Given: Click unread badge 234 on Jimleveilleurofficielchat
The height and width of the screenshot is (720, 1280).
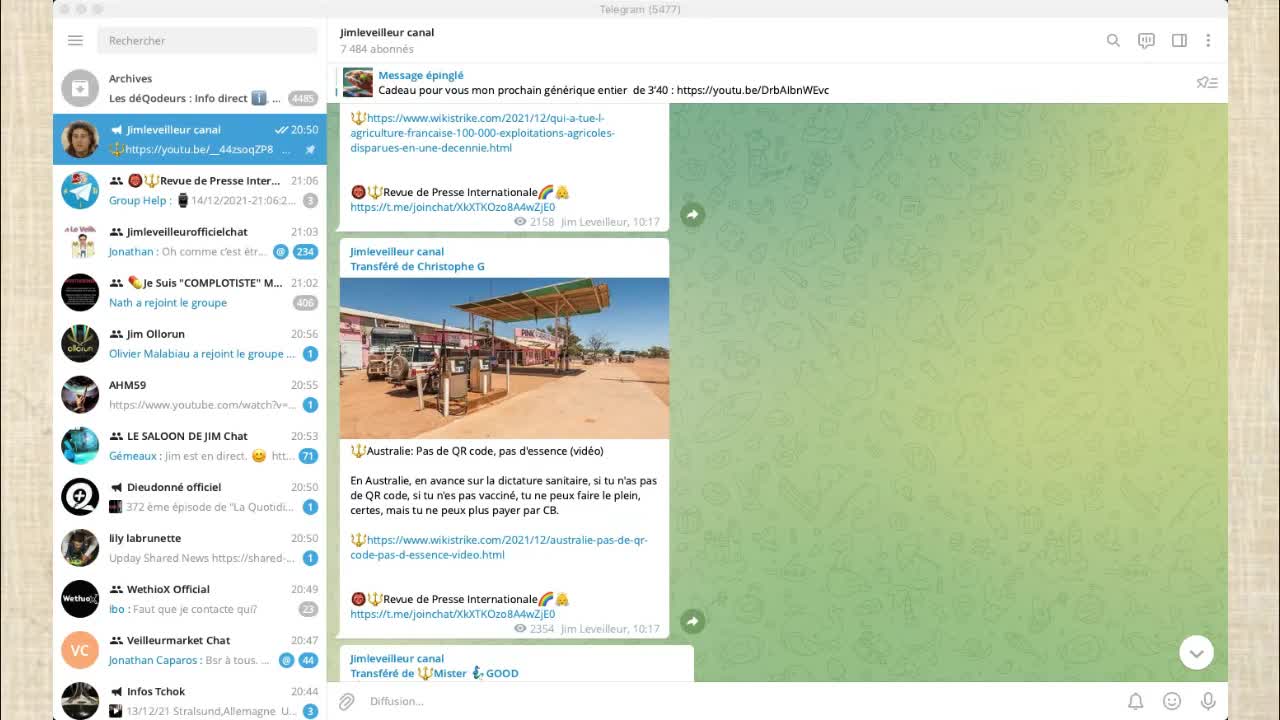Looking at the screenshot, I should coord(305,252).
